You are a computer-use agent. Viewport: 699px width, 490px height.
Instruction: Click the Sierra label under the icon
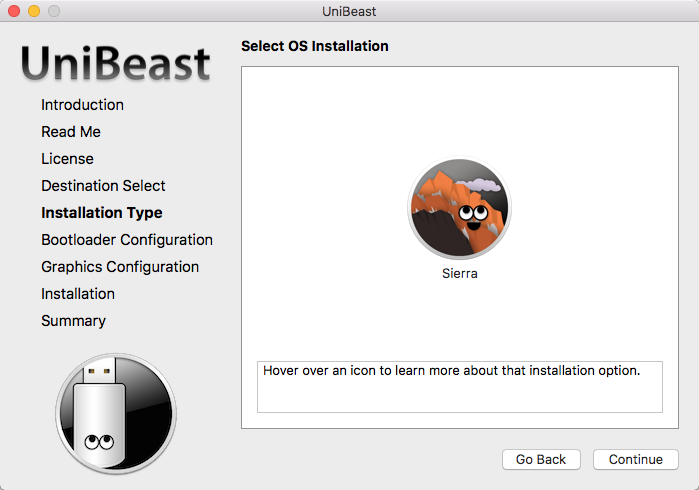[460, 273]
